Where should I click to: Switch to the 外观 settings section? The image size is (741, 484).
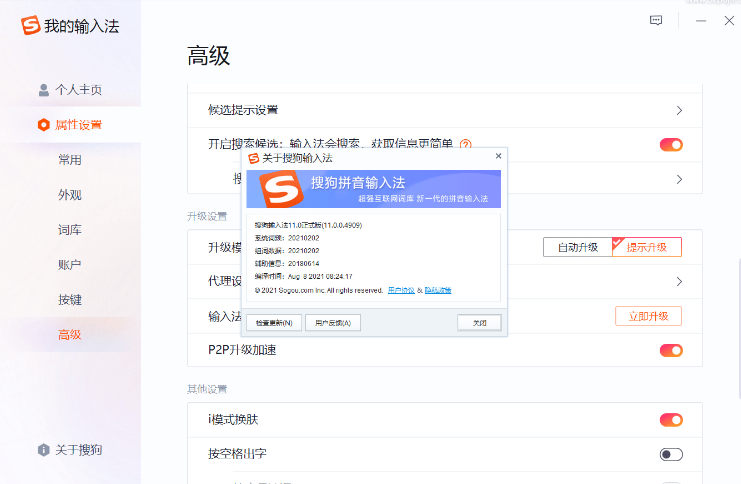pyautogui.click(x=70, y=195)
